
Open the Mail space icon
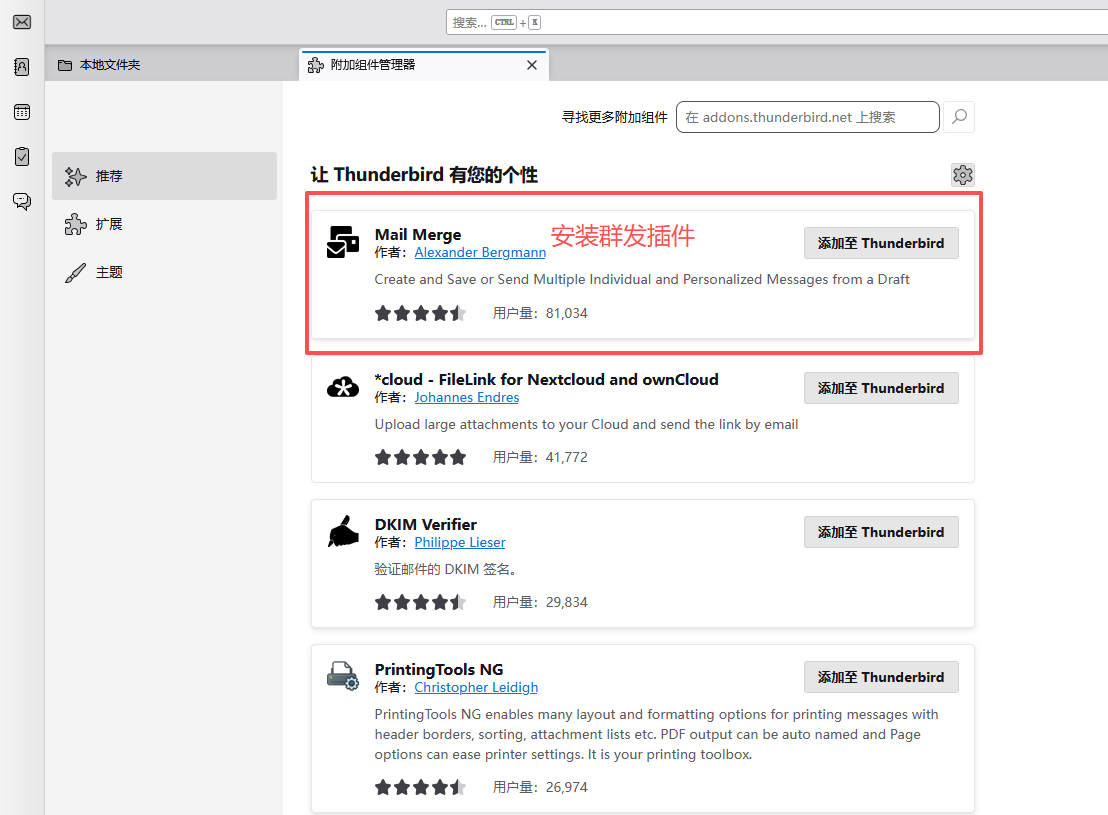[x=22, y=22]
